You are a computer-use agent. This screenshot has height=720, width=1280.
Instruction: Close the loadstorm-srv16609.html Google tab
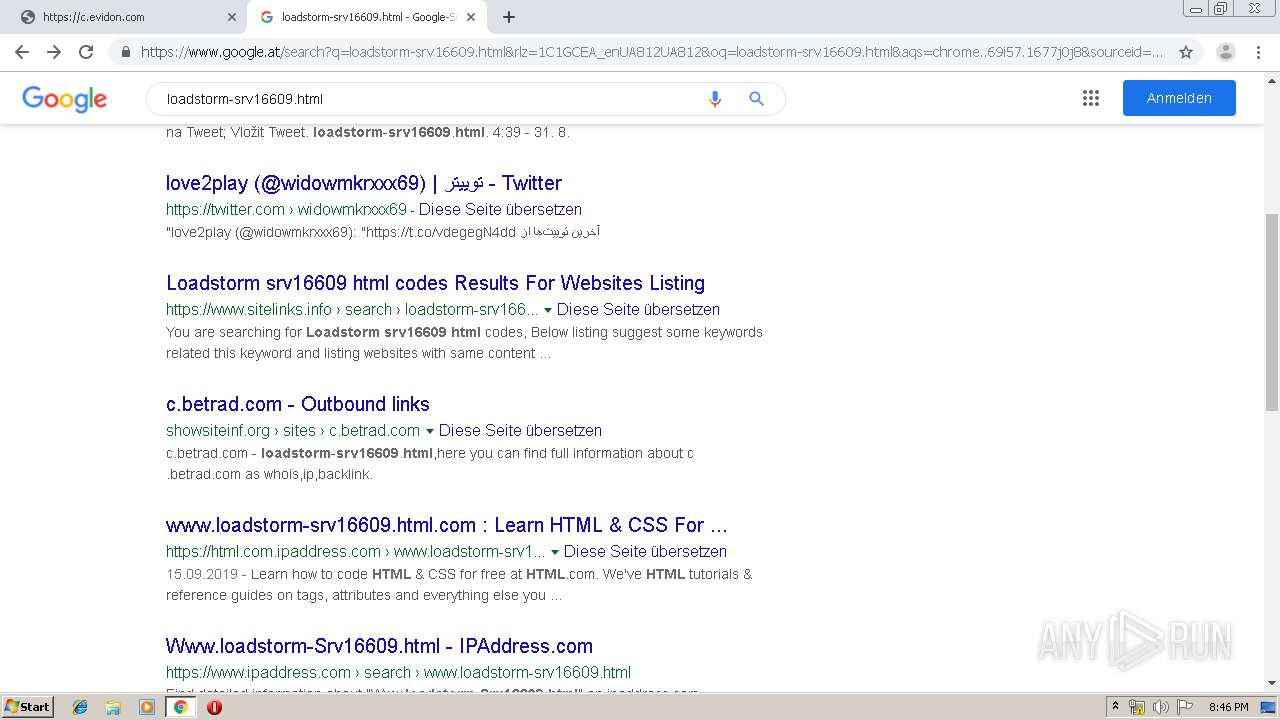click(x=471, y=17)
